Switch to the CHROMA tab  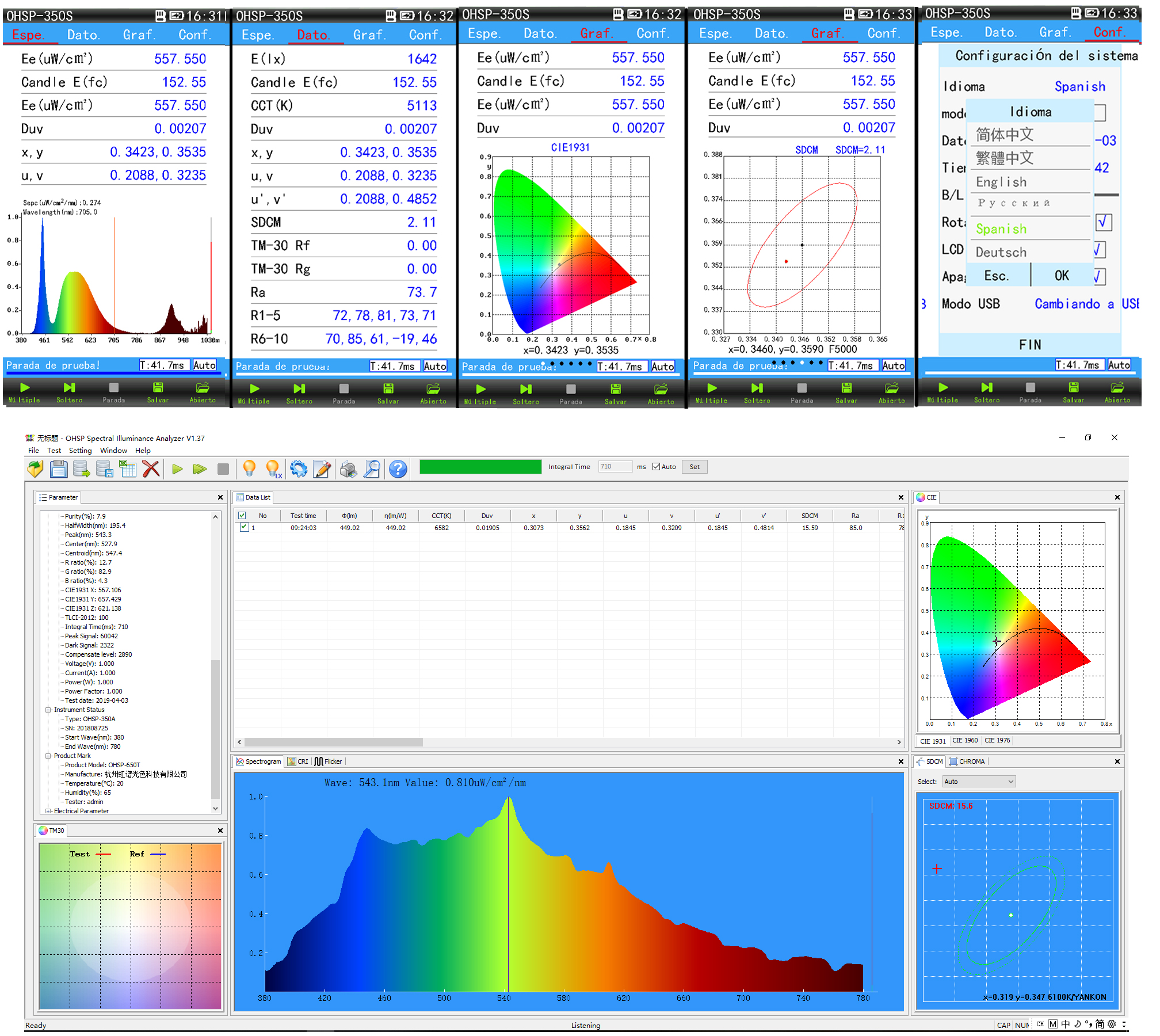pyautogui.click(x=968, y=761)
